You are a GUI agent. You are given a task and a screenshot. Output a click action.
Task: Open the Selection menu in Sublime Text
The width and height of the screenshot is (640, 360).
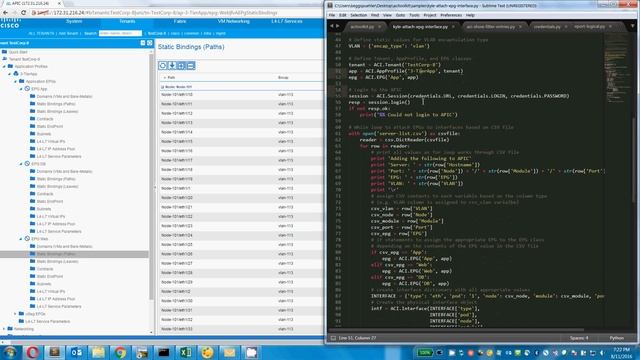pyautogui.click(x=358, y=15)
